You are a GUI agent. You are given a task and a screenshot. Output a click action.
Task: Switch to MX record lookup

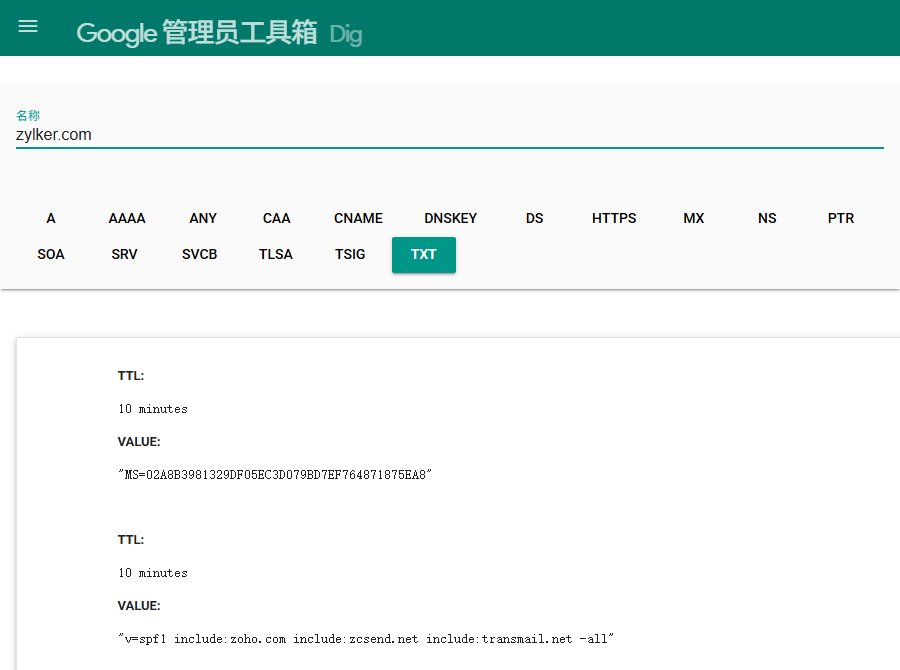point(693,218)
